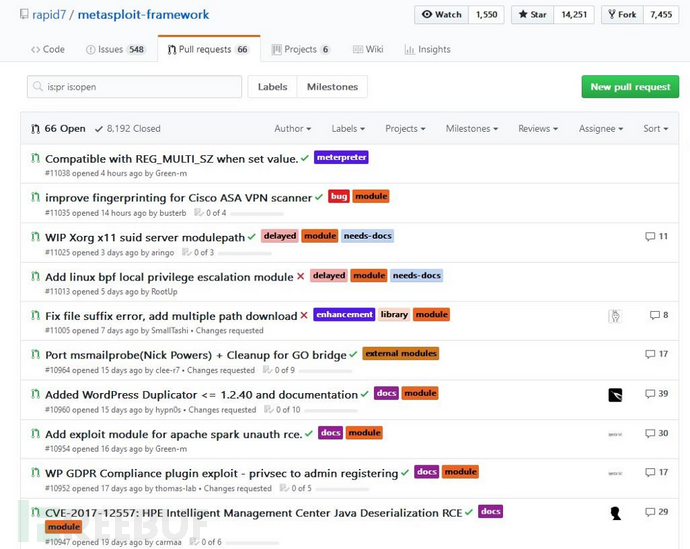
Task: Click task list icon on WordPress Duplicator row
Action: [x=268, y=410]
